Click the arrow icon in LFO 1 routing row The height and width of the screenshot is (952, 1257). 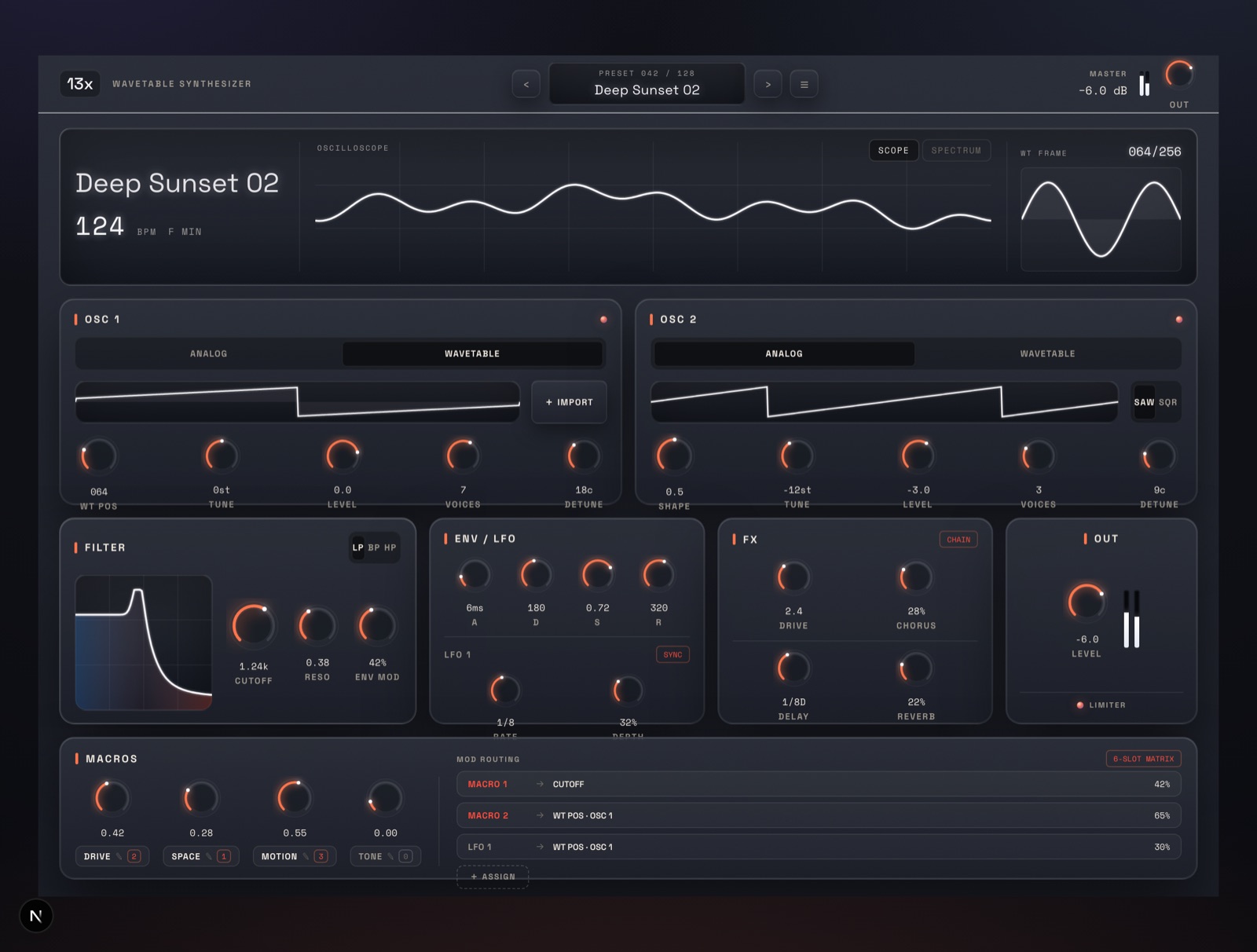coord(540,847)
